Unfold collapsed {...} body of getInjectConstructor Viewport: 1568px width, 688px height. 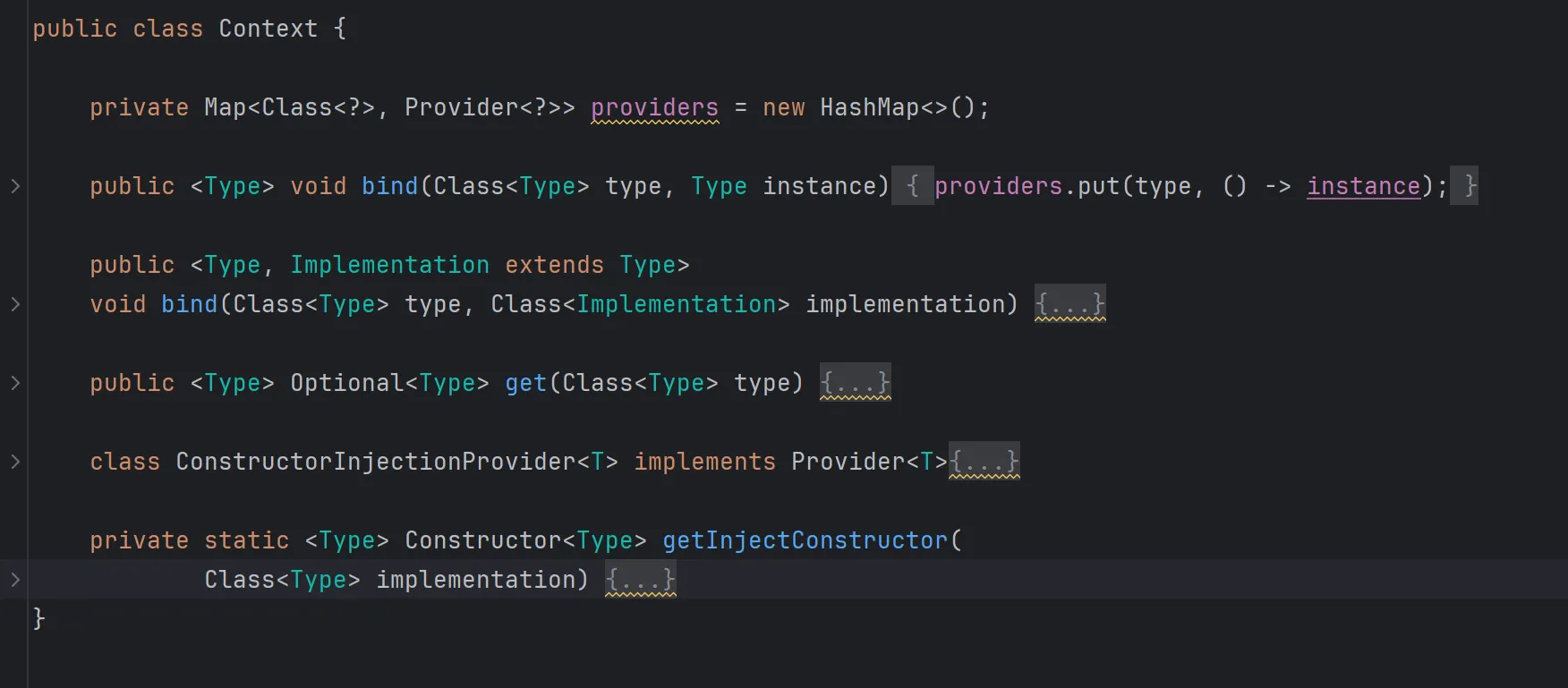tap(640, 580)
